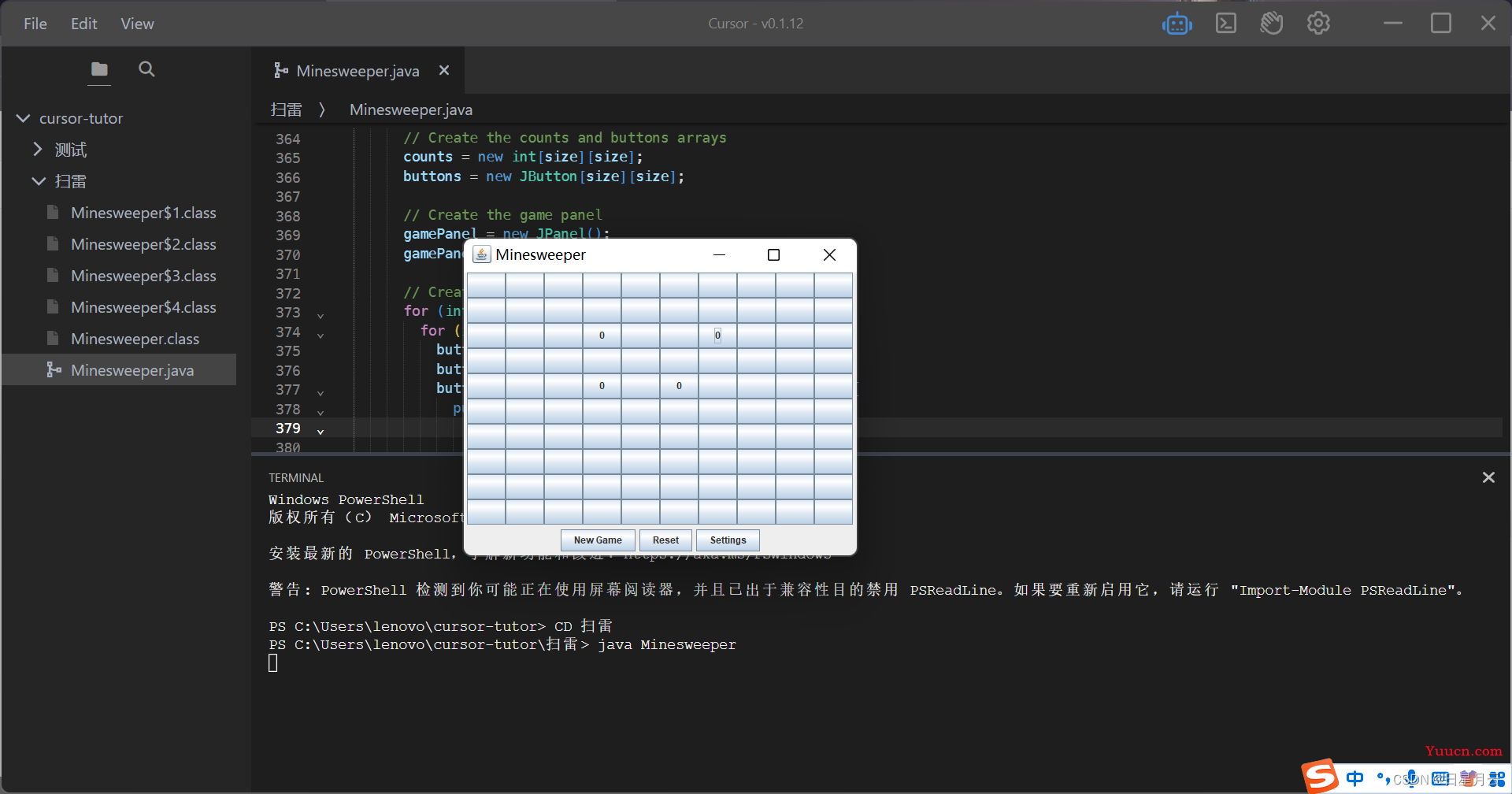1512x794 pixels.
Task: Open Minesweeper$2.class in the file tree
Action: point(143,244)
